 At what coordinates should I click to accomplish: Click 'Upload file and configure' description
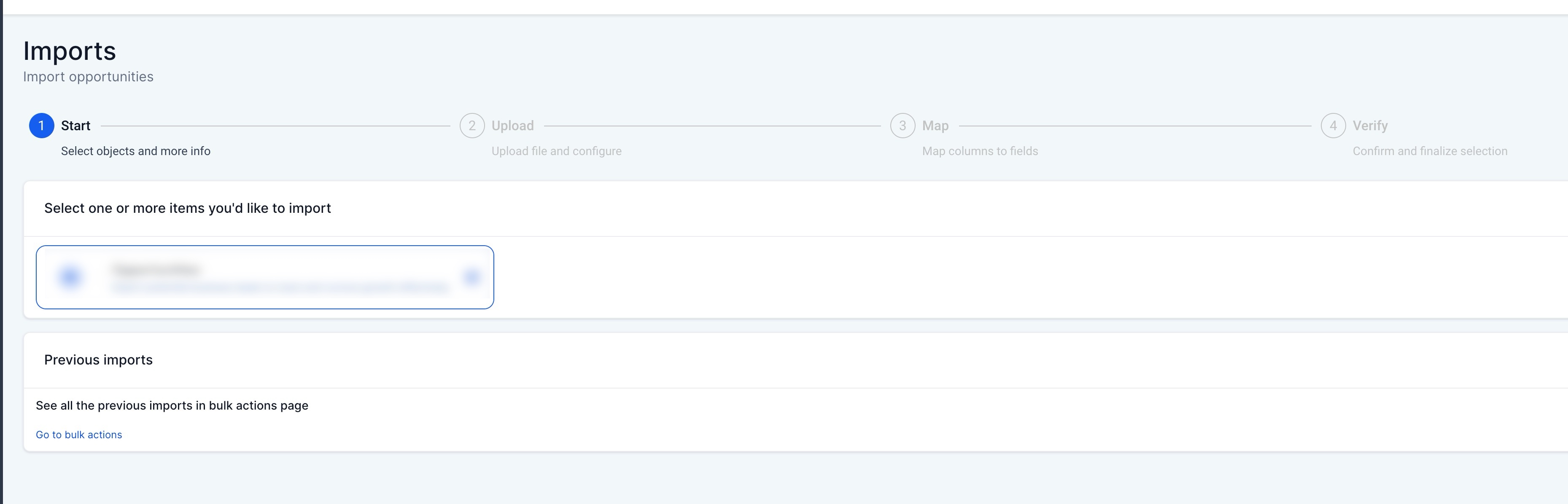[556, 151]
